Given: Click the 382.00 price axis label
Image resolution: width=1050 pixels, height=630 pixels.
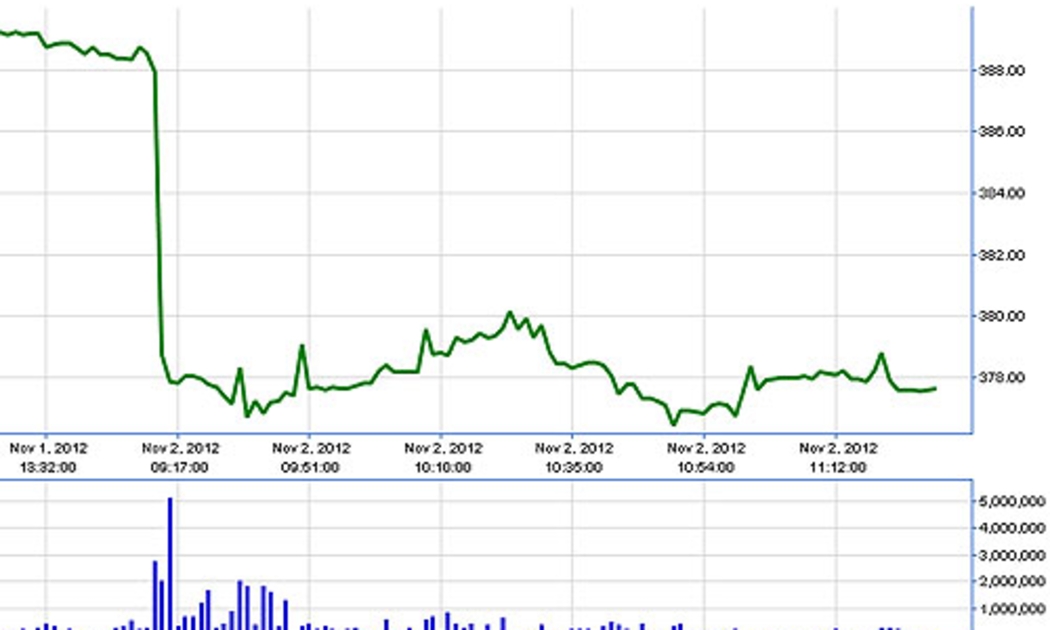Looking at the screenshot, I should (x=1001, y=255).
